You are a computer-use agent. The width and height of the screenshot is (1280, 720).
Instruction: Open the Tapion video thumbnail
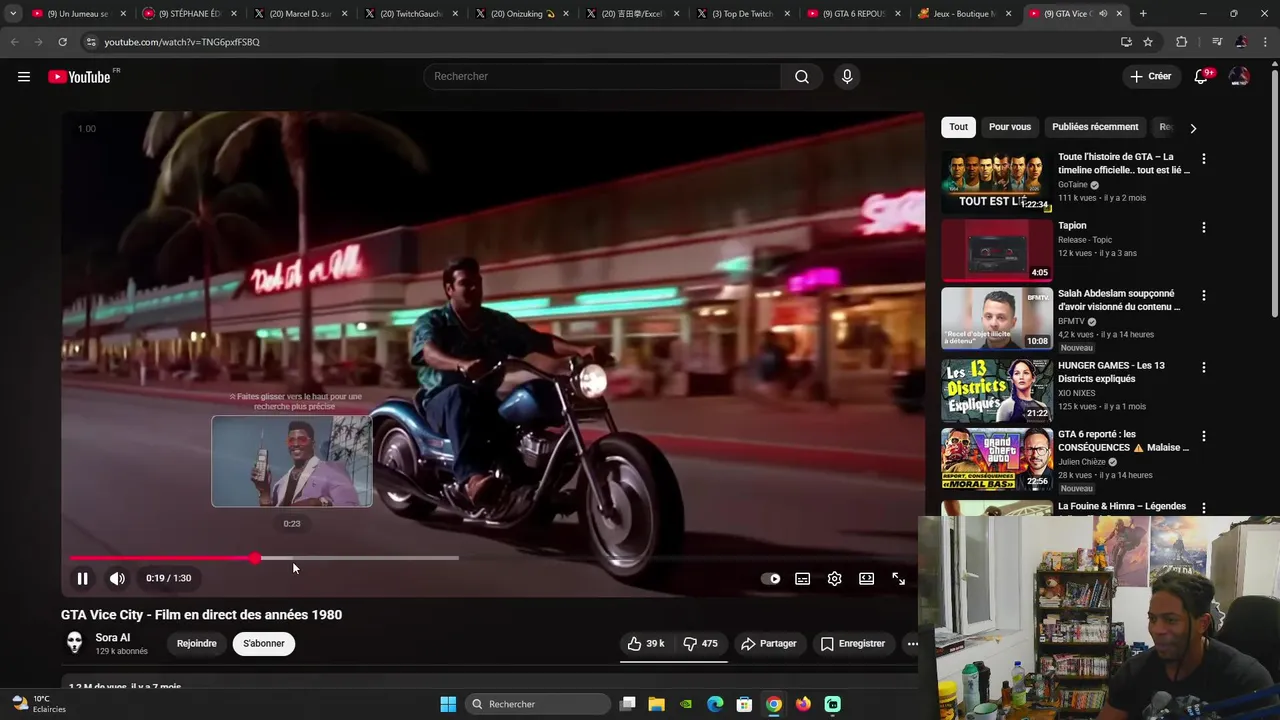click(x=997, y=251)
